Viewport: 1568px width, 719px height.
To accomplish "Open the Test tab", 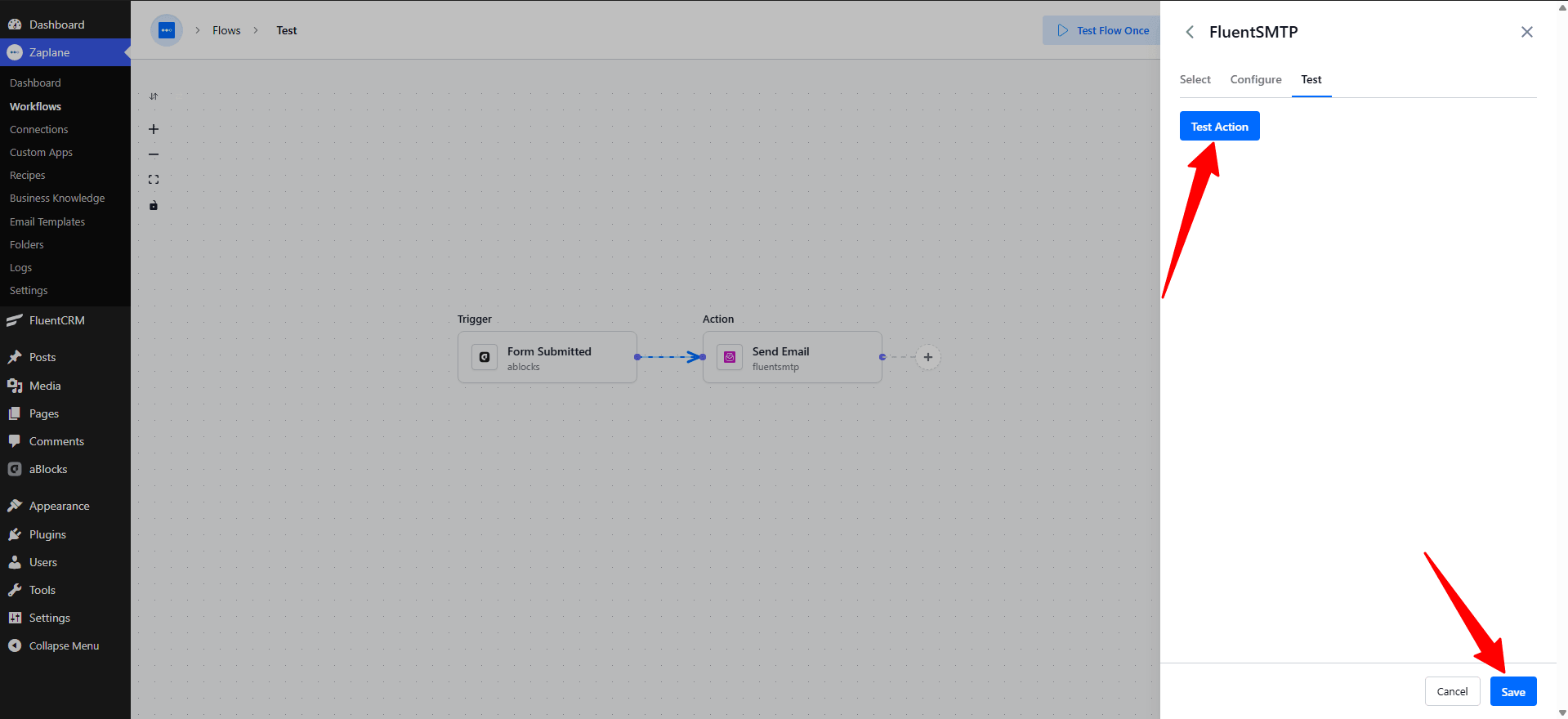I will (x=1311, y=79).
